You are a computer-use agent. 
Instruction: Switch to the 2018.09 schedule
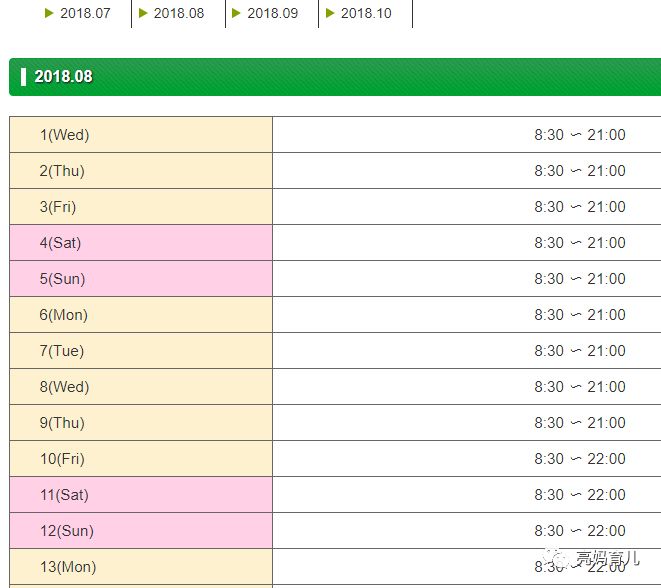272,13
